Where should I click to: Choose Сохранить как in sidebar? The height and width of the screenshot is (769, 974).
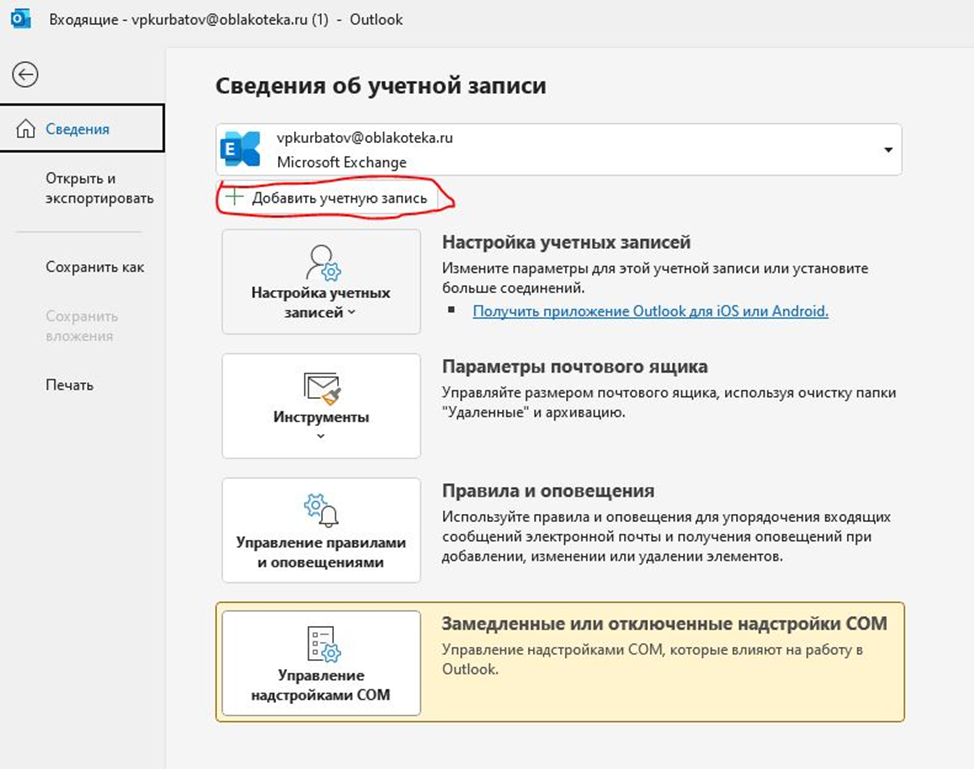point(95,267)
